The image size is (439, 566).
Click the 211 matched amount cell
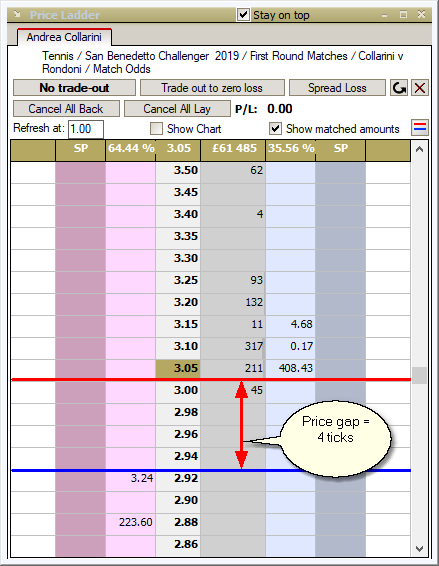tap(233, 368)
